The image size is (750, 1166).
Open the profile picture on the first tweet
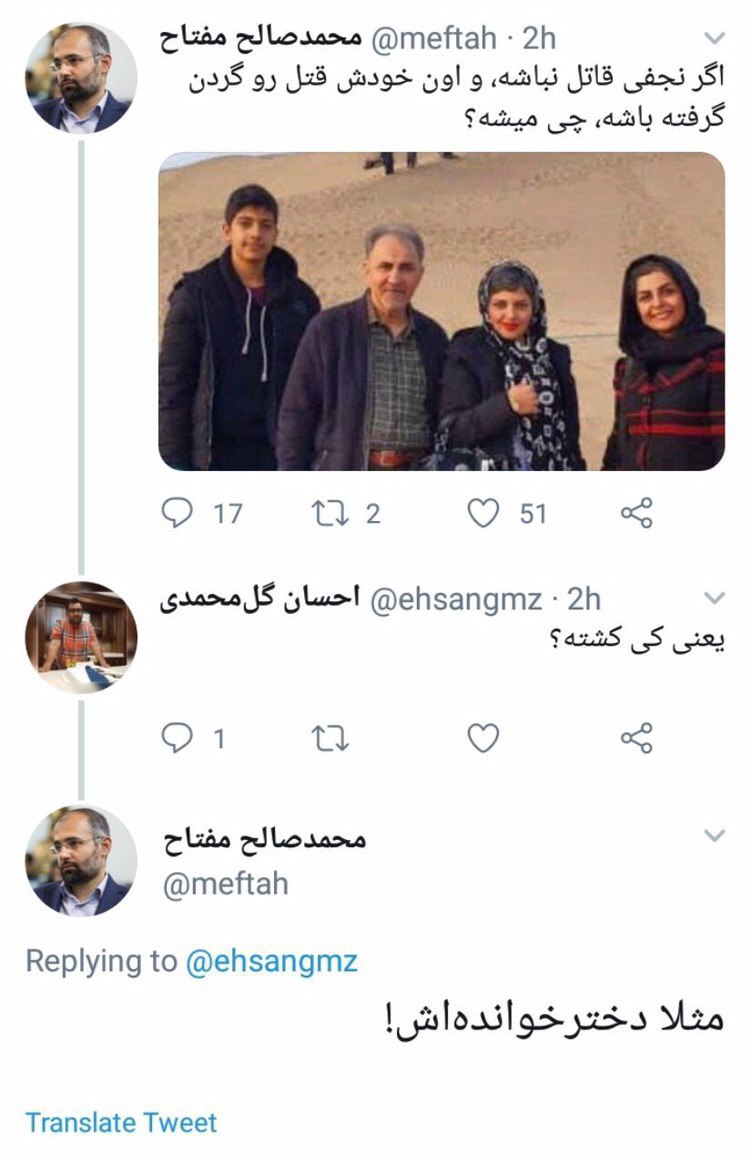80,78
